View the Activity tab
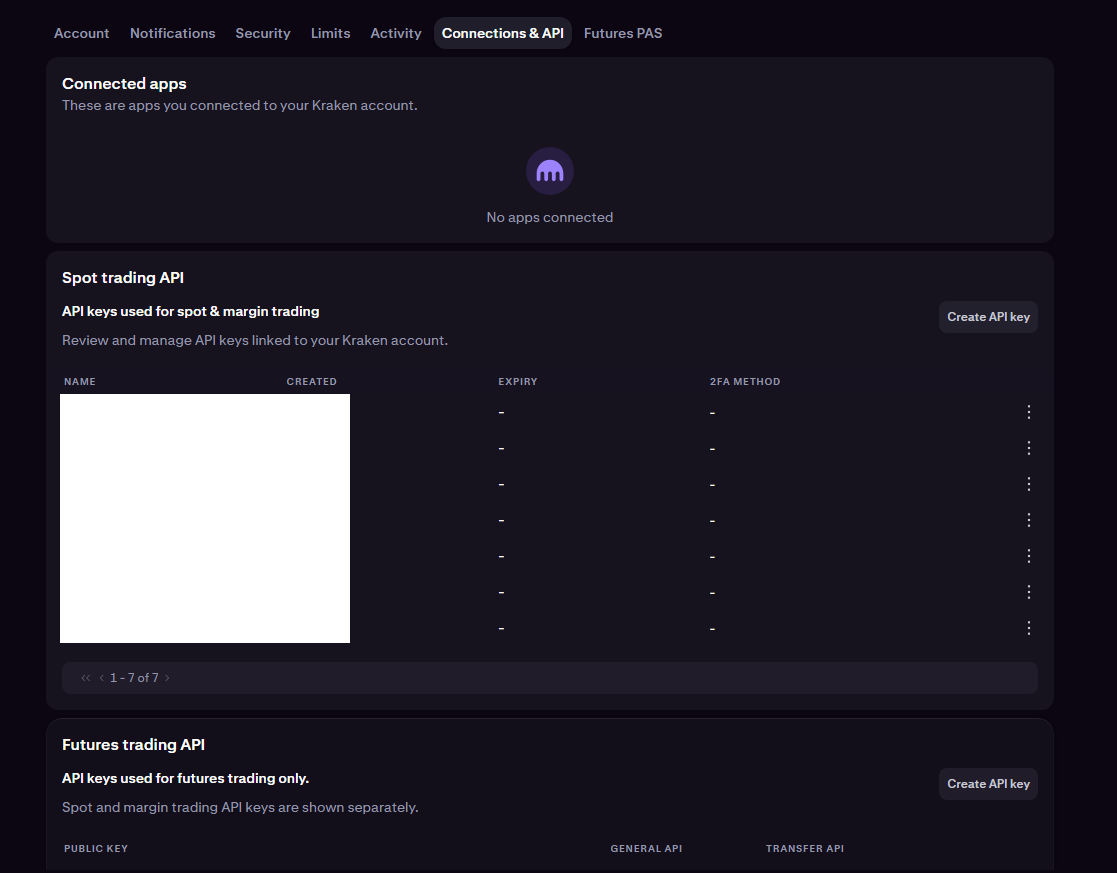Image resolution: width=1117 pixels, height=873 pixels. (x=395, y=33)
